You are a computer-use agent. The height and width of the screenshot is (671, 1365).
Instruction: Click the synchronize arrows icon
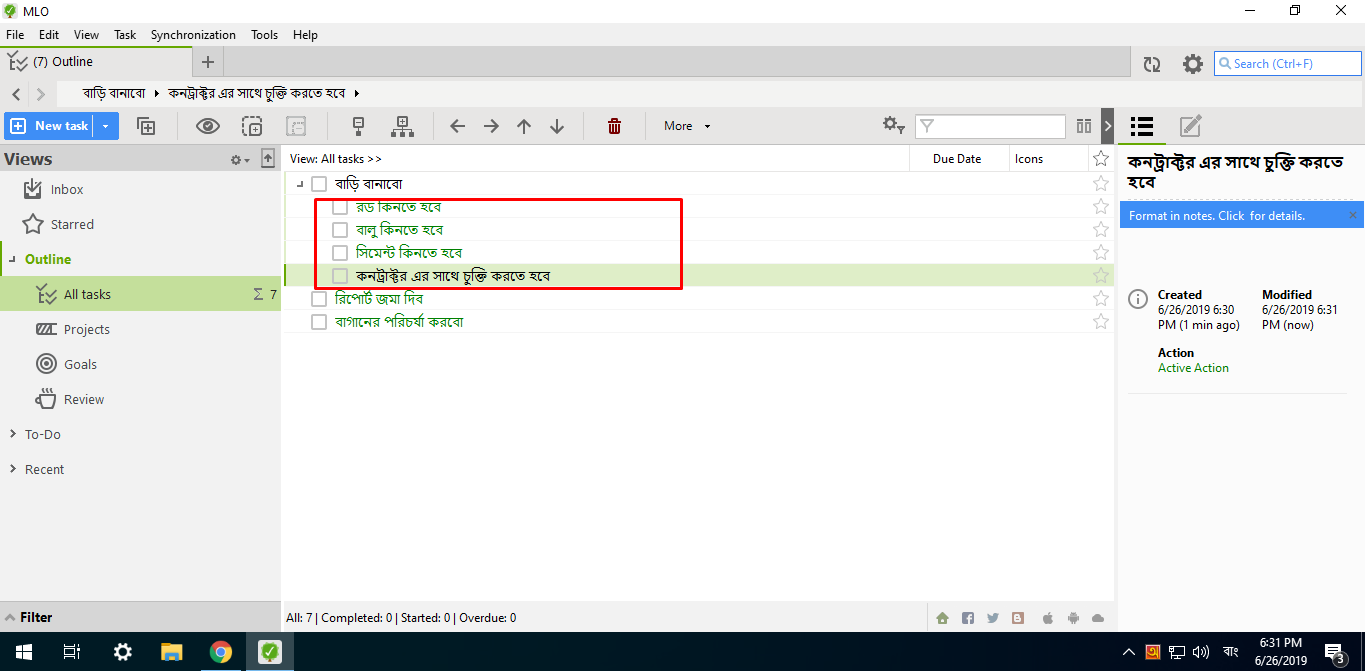pos(1152,64)
